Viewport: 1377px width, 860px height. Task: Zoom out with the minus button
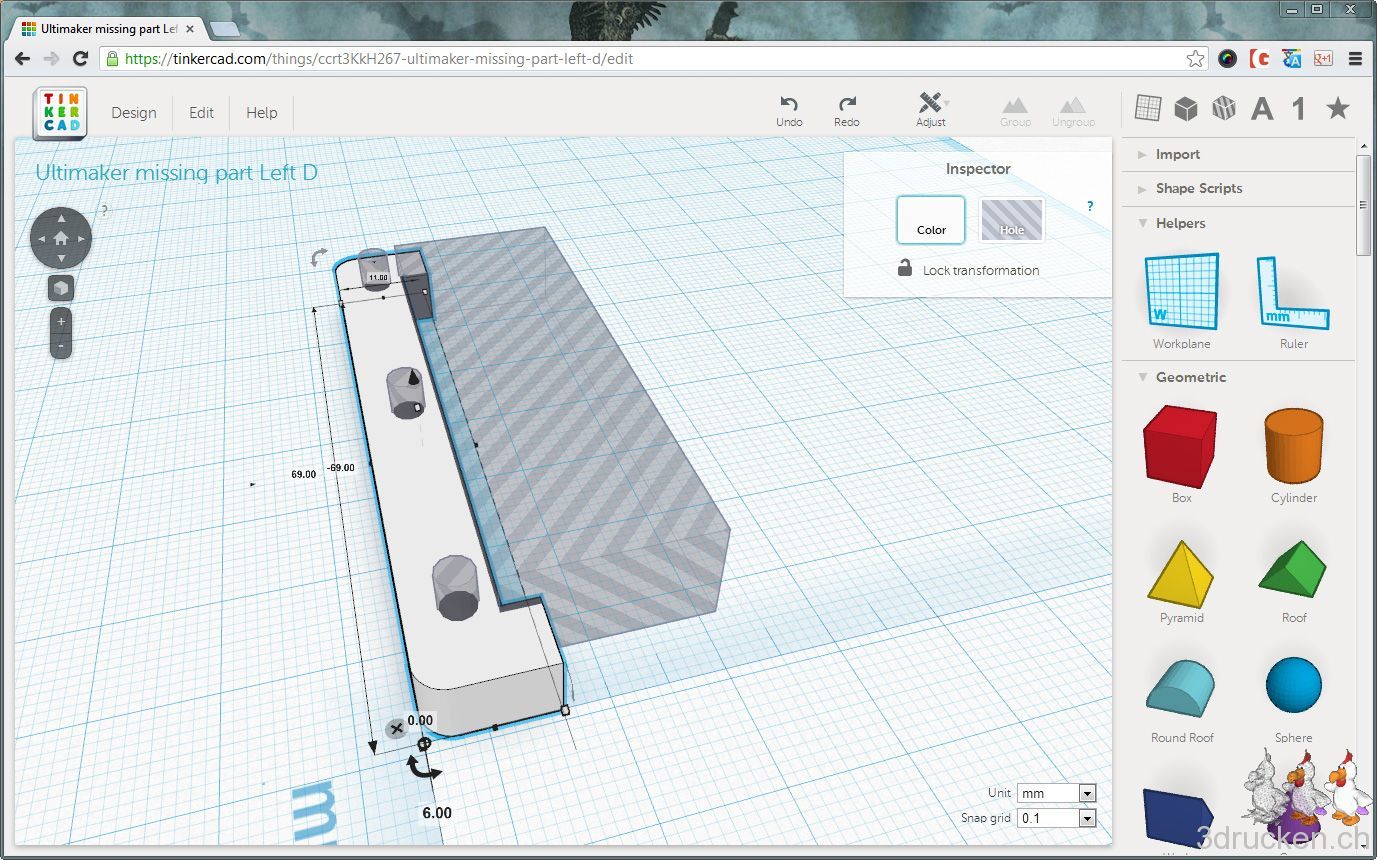(x=61, y=346)
